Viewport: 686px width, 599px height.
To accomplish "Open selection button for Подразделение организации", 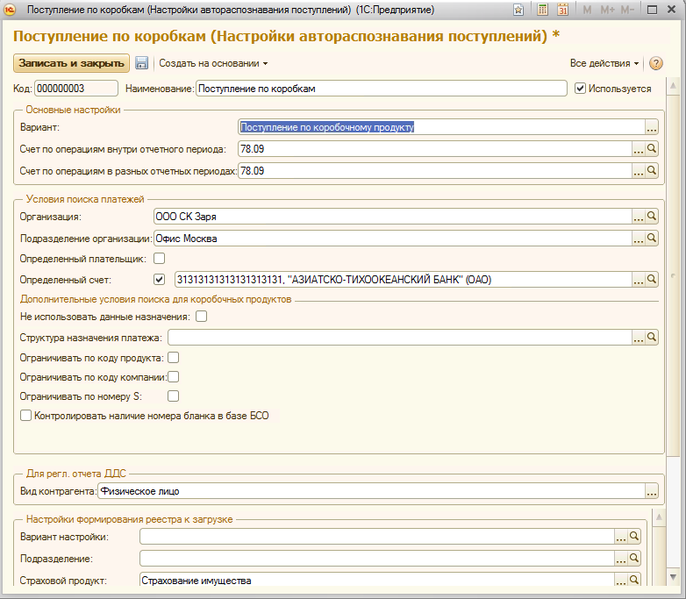I will [x=636, y=238].
